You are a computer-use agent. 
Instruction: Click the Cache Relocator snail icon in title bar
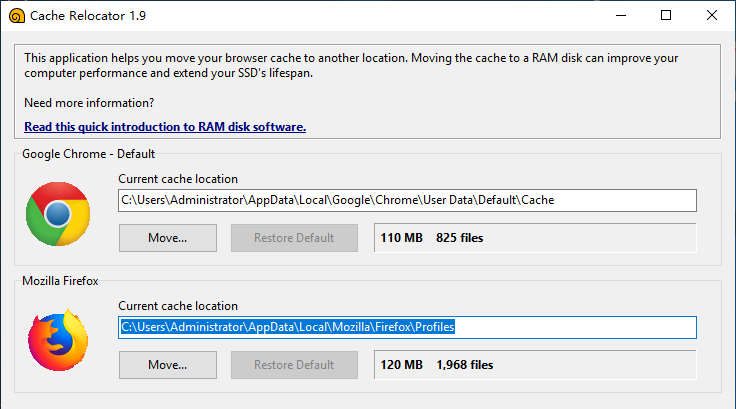[15, 16]
